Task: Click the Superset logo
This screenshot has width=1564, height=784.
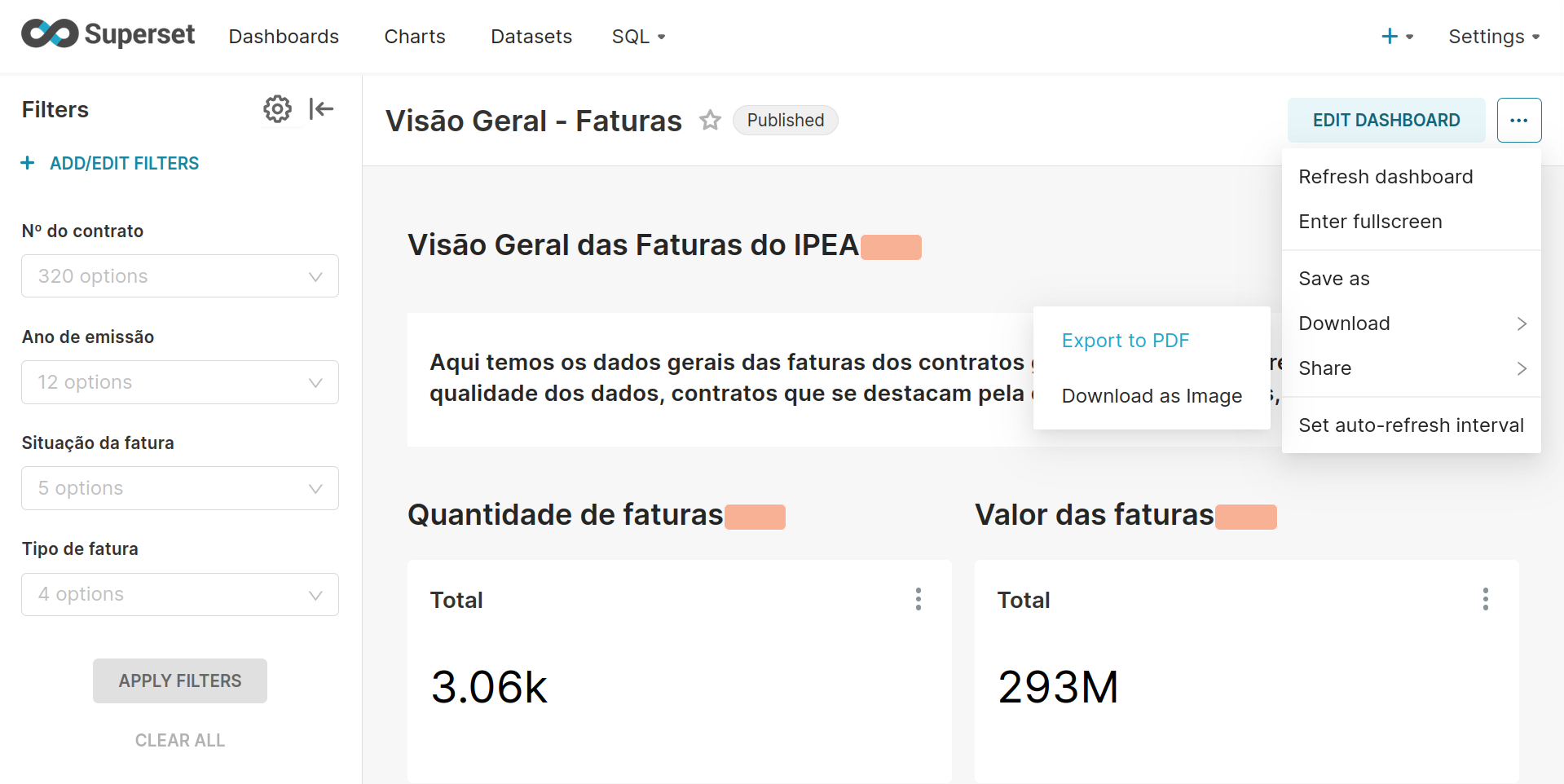Action: pos(108,34)
